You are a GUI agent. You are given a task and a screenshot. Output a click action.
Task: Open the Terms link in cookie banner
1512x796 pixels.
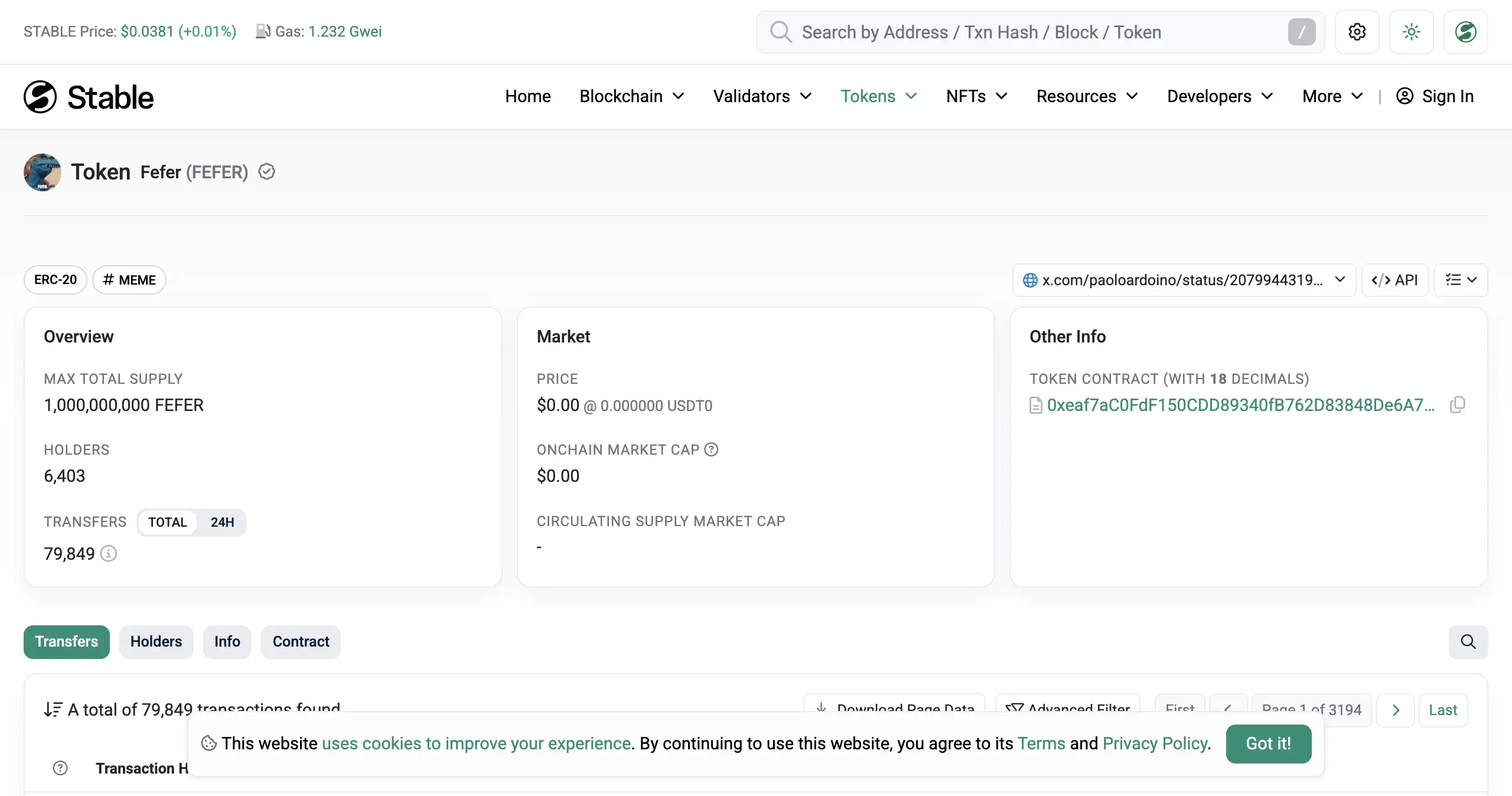coord(1041,743)
